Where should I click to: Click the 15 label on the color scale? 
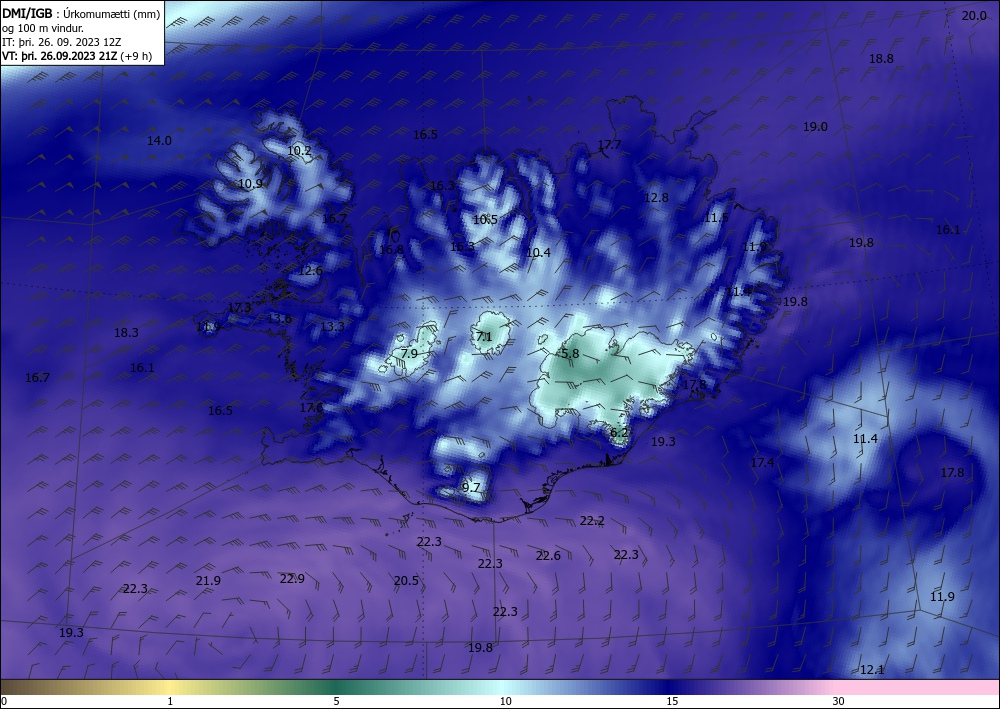coord(672,702)
